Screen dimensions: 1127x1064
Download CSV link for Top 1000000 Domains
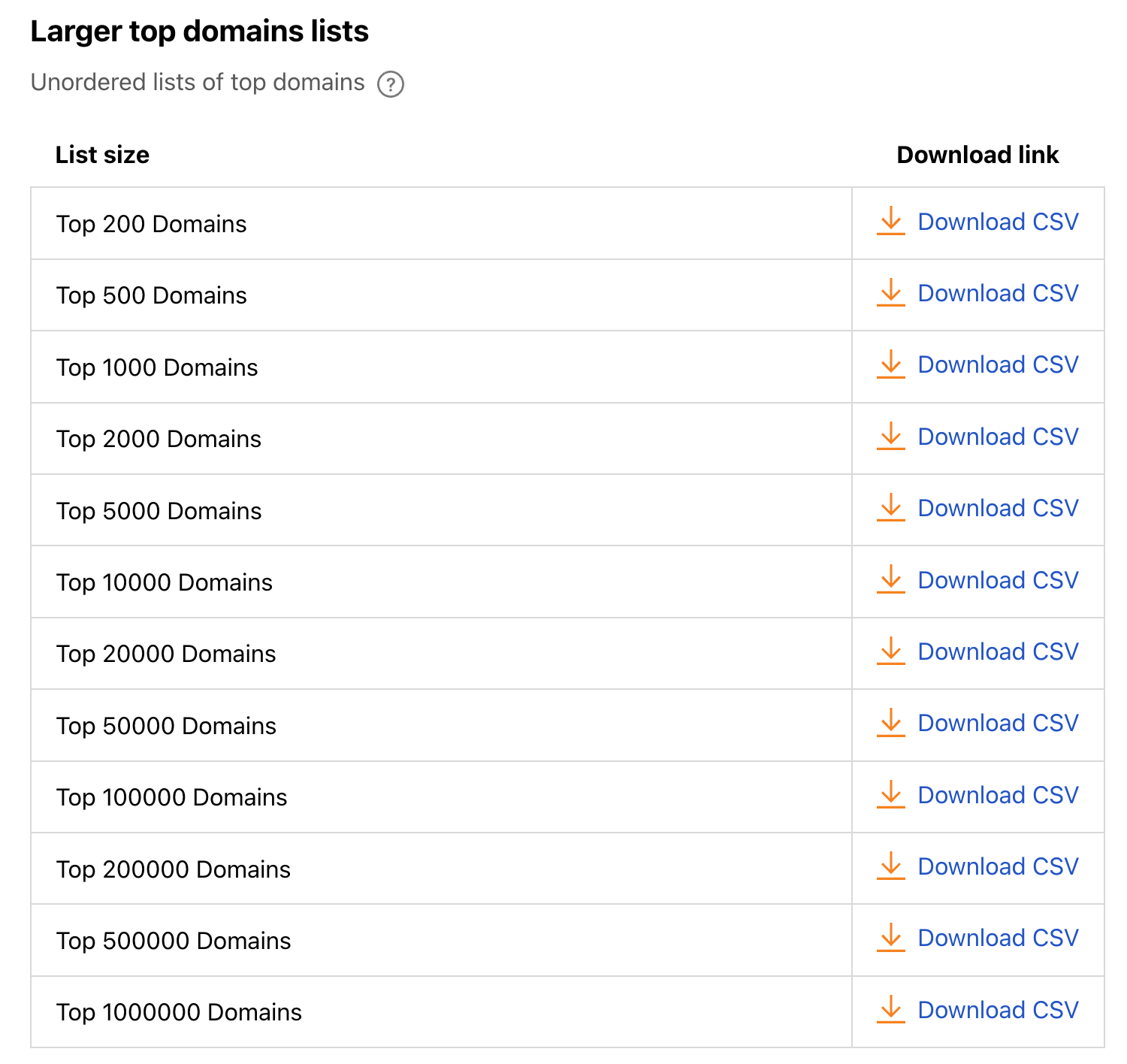pyautogui.click(x=998, y=1010)
